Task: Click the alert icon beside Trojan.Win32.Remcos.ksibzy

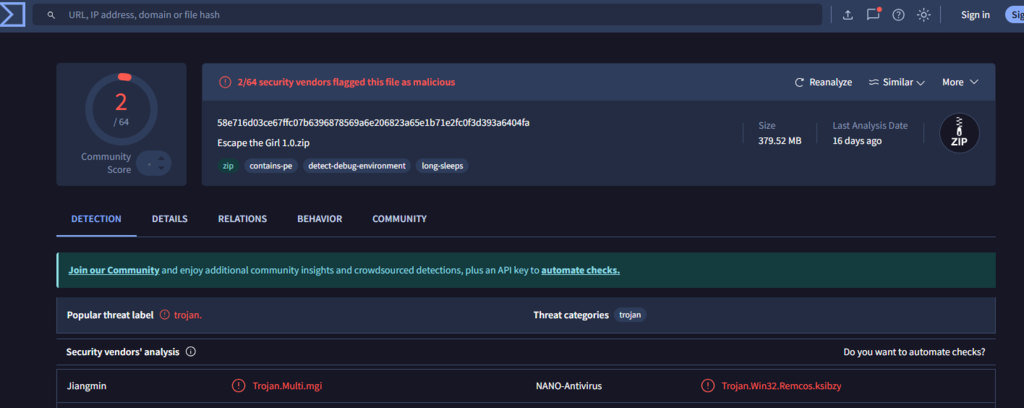Action: pyautogui.click(x=707, y=386)
